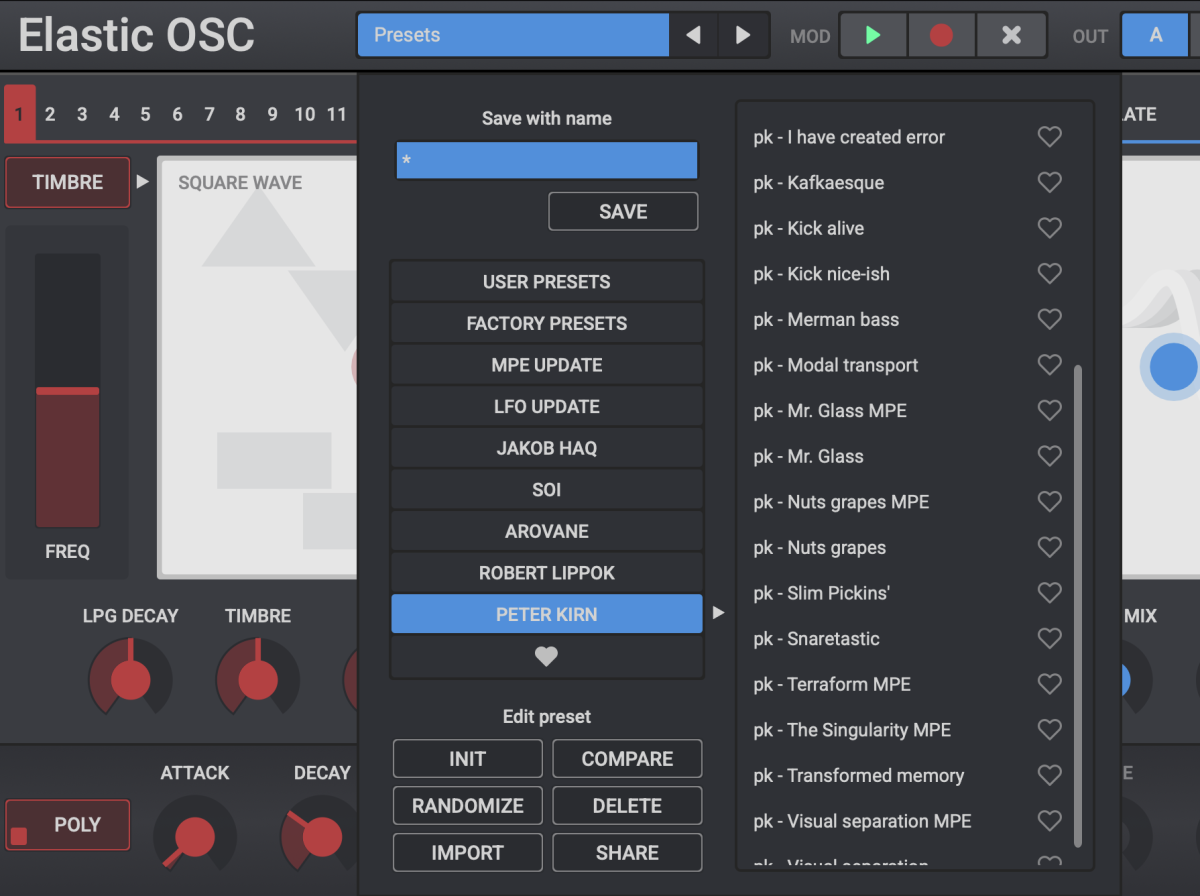This screenshot has height=896, width=1200.
Task: Toggle the POLY button
Action: [x=68, y=825]
